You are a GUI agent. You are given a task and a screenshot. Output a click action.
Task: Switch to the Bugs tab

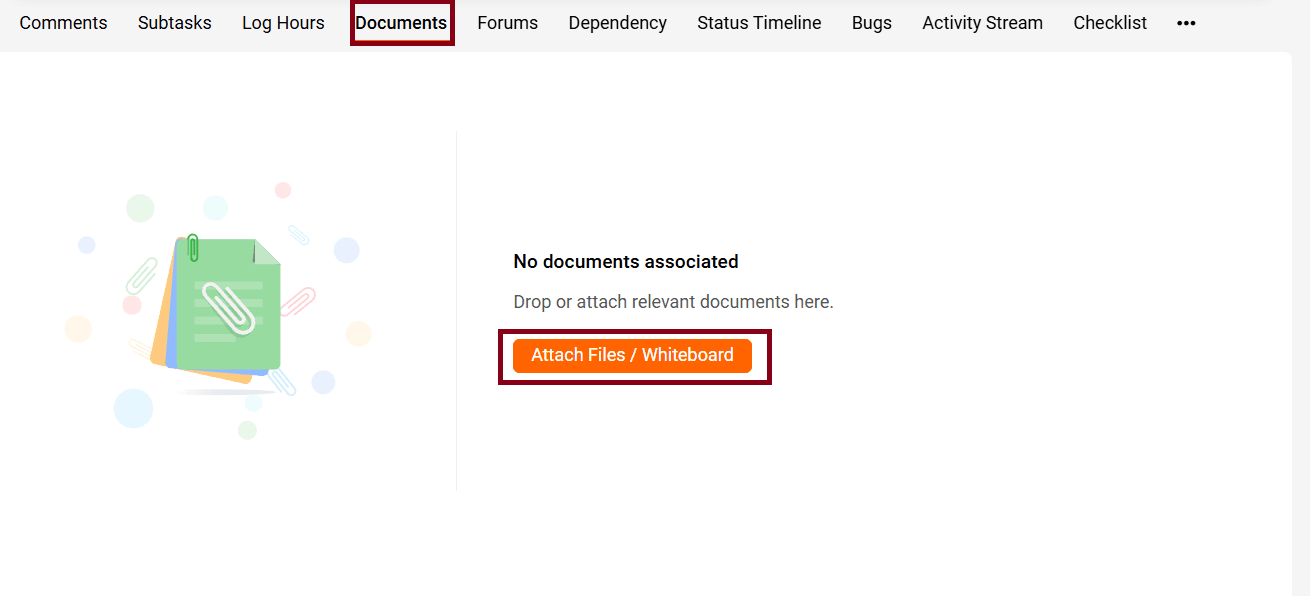pos(872,23)
